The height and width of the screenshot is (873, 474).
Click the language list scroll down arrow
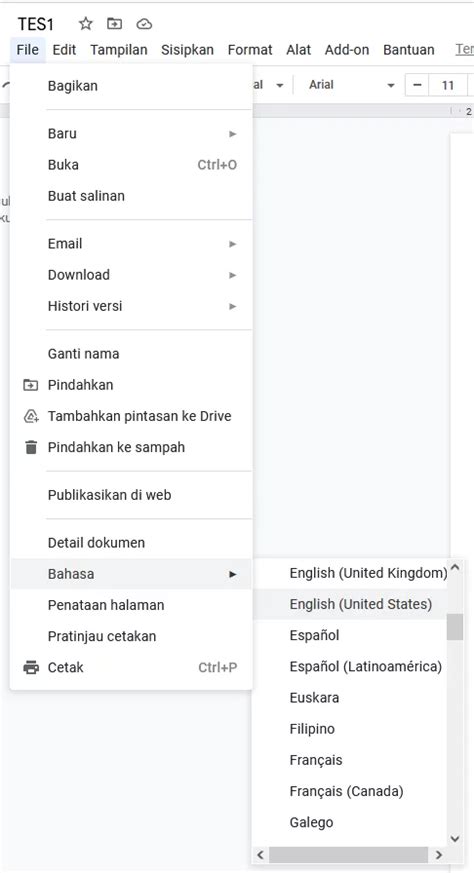click(455, 838)
